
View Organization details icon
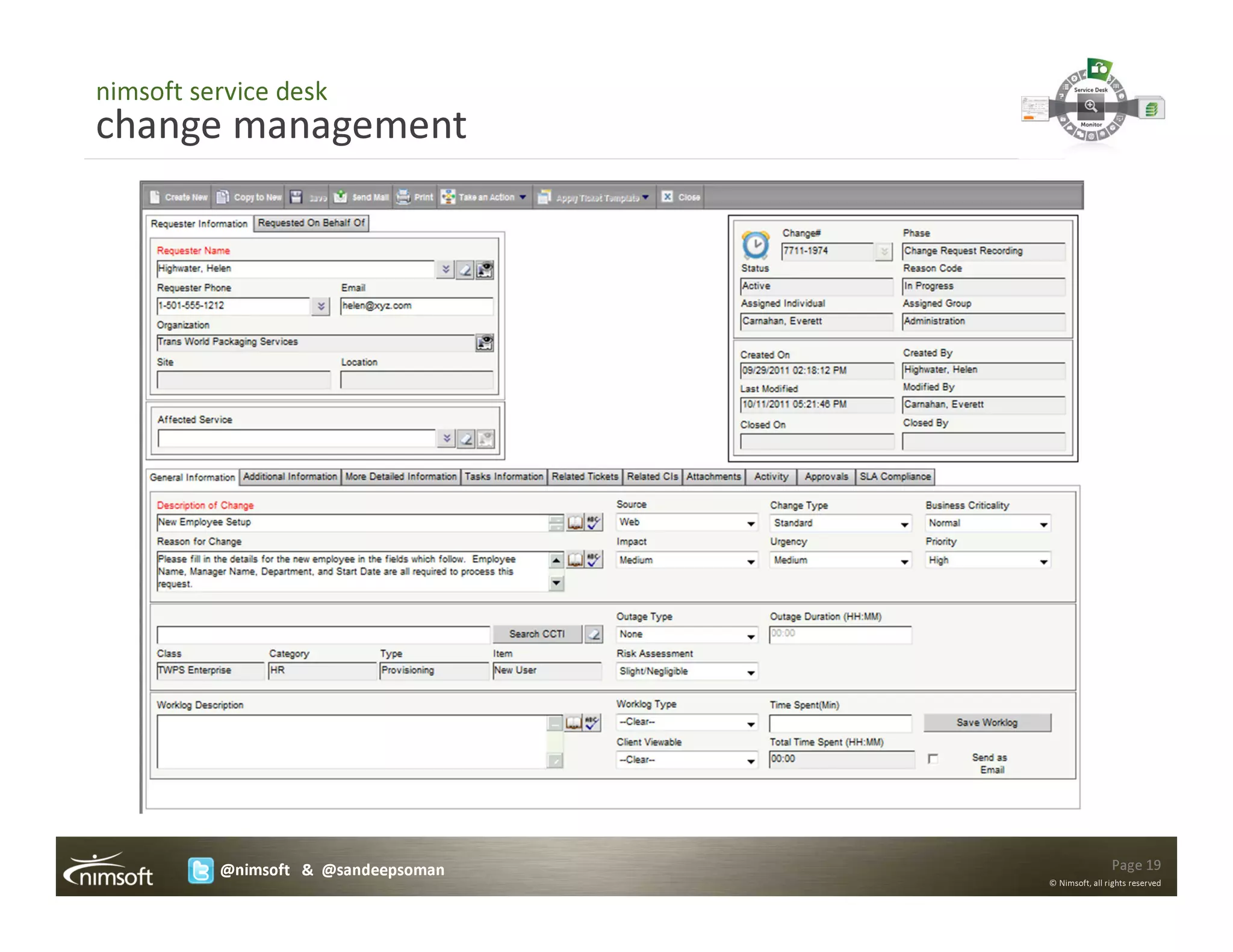[485, 343]
